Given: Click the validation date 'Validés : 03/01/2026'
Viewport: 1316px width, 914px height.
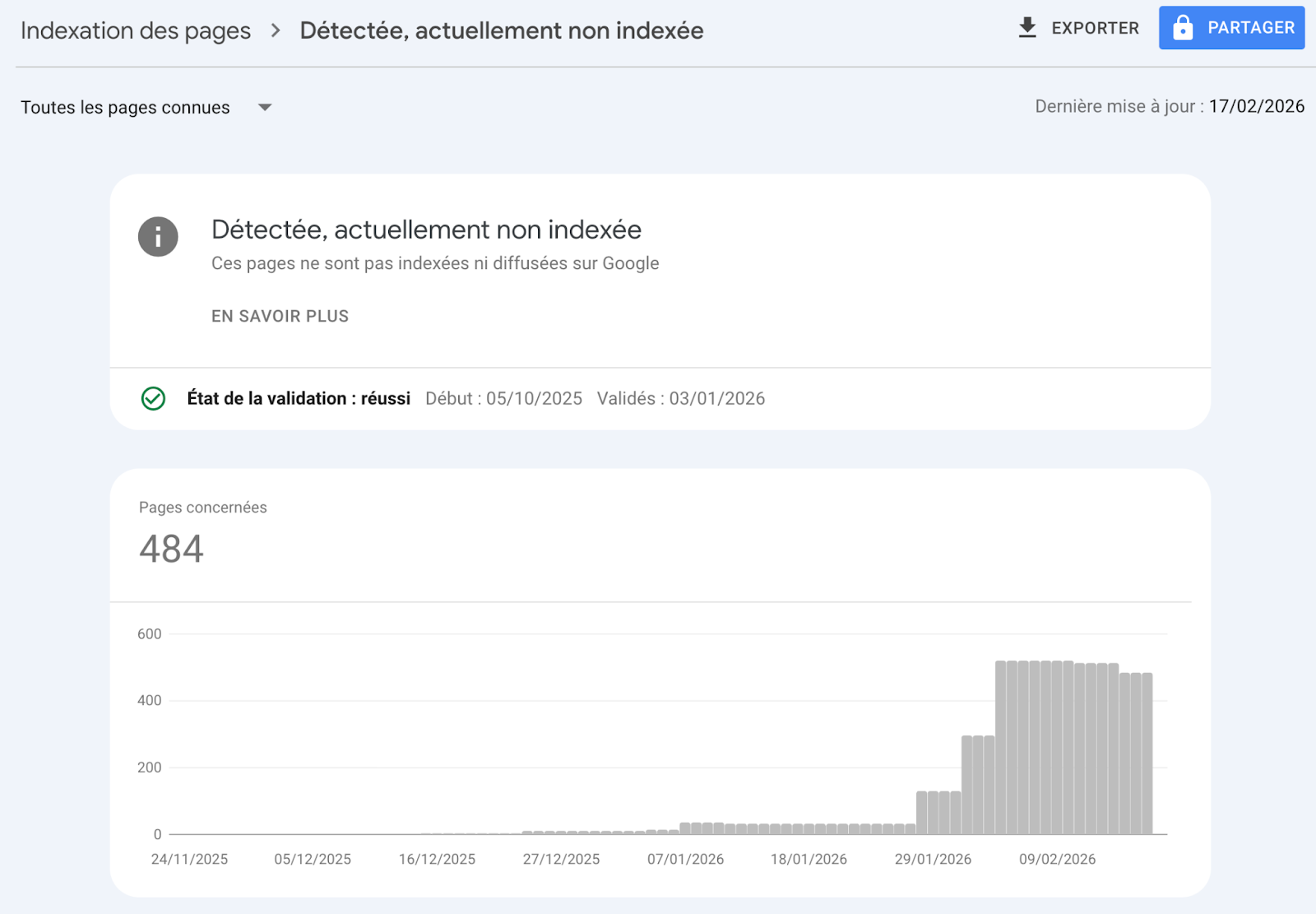Looking at the screenshot, I should (680, 399).
